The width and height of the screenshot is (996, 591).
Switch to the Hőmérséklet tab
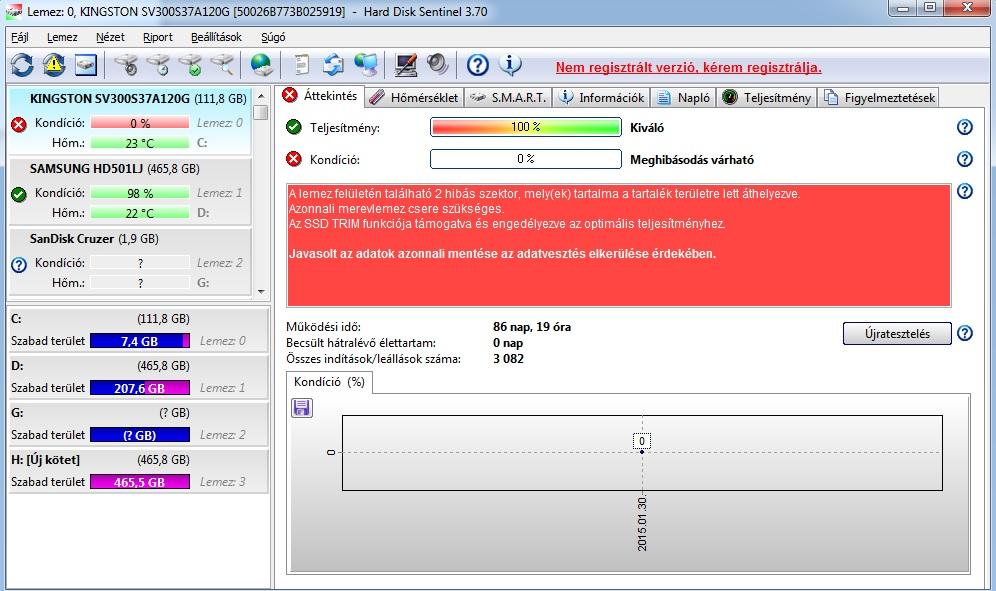click(x=414, y=97)
